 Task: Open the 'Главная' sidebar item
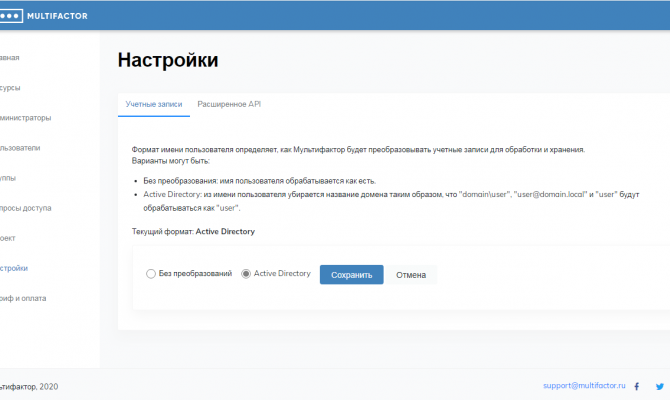[x=9, y=58]
